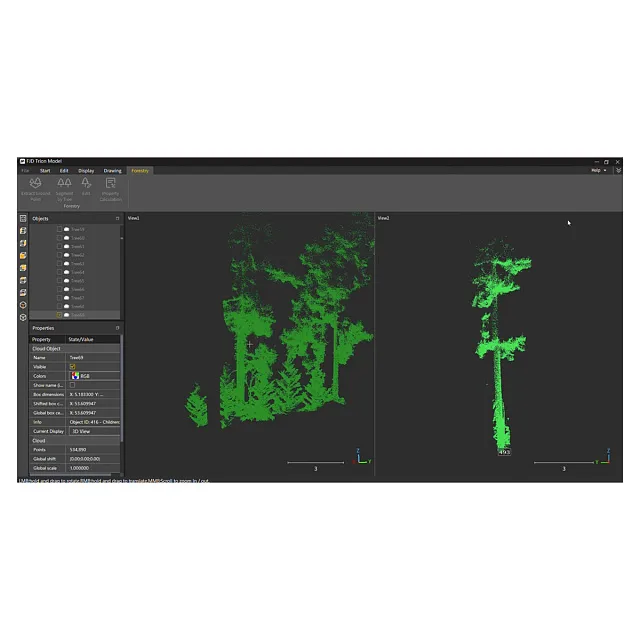Select the Segment by Tree tool
640x640 pixels.
point(64,189)
